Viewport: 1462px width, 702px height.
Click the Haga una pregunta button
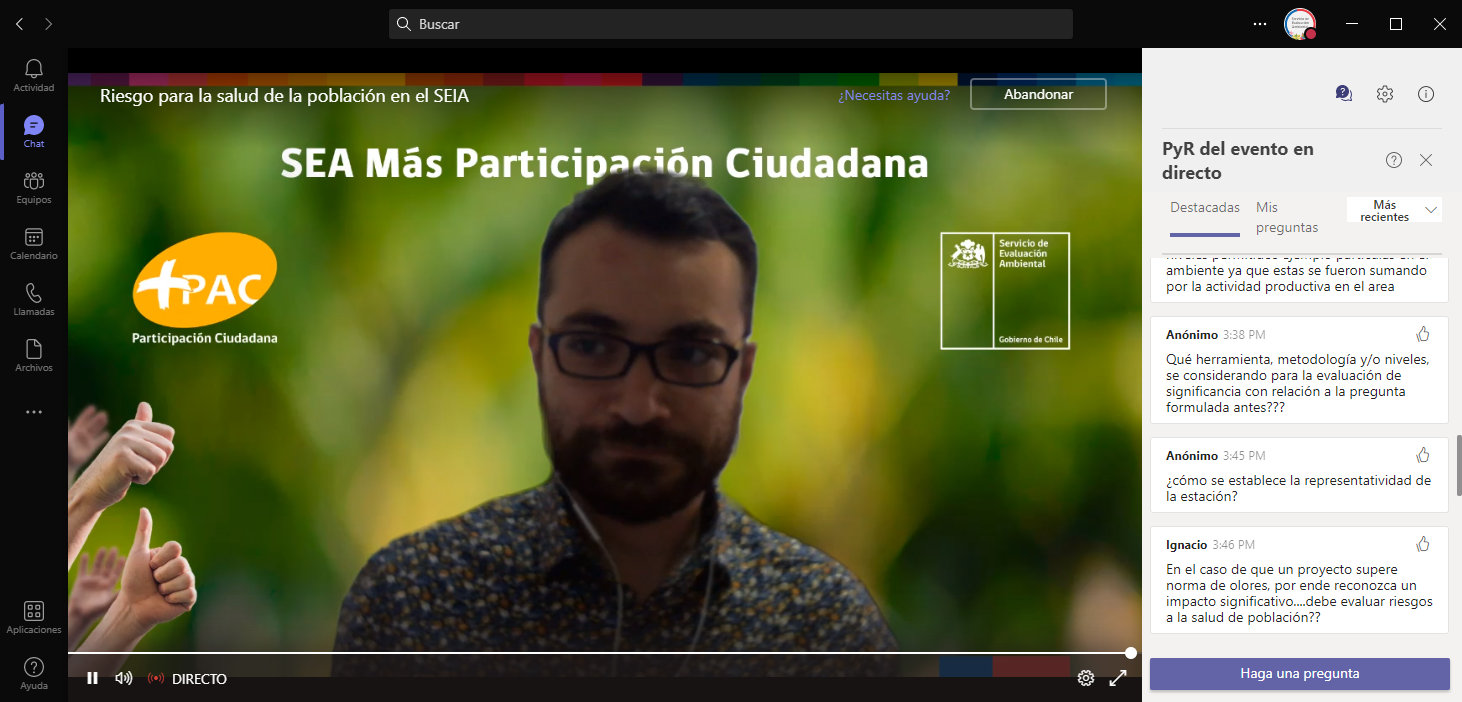[x=1299, y=673]
